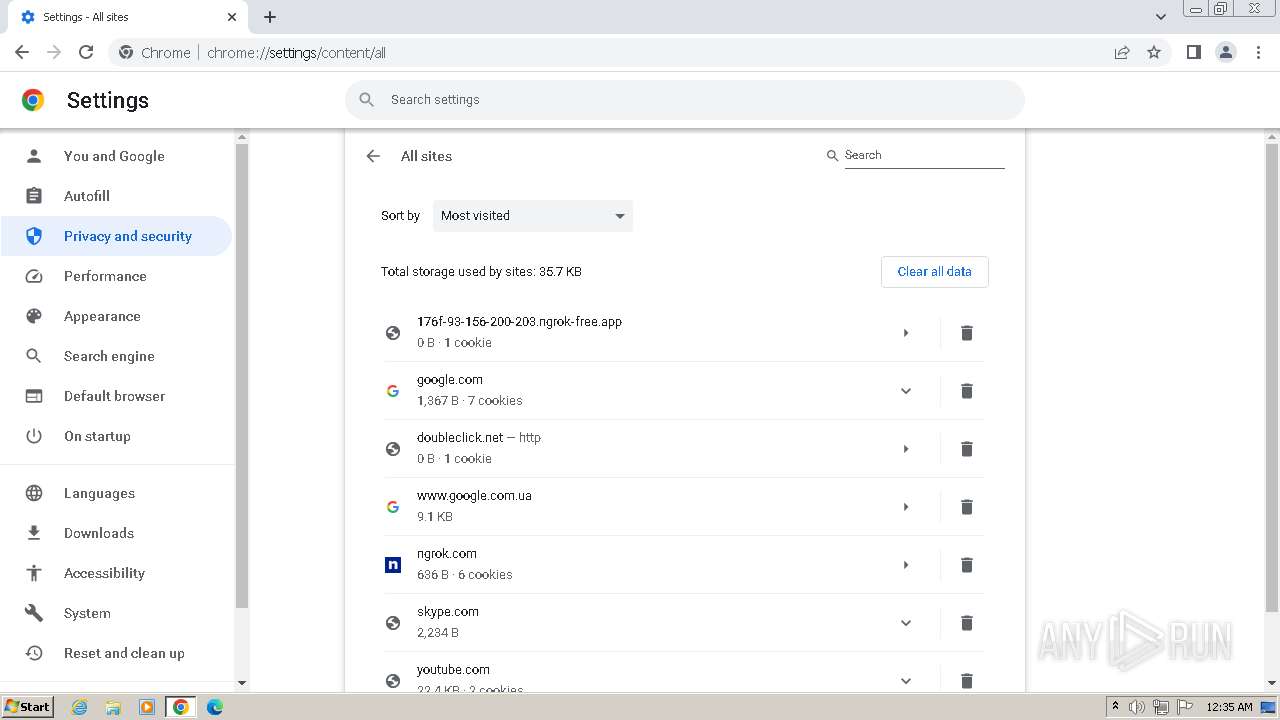The image size is (1280, 720).
Task: Open Appearance settings
Action: pyautogui.click(x=117, y=316)
